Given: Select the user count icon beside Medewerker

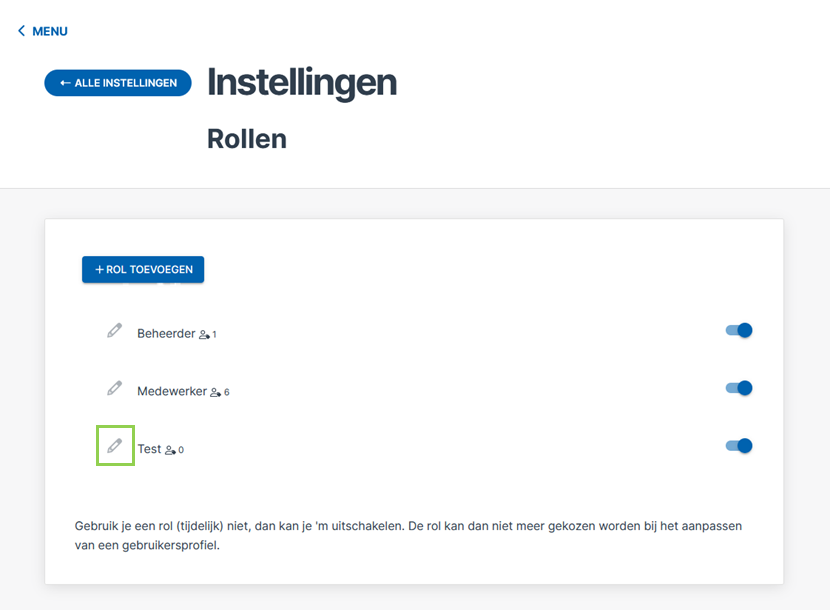Looking at the screenshot, I should (x=215, y=392).
